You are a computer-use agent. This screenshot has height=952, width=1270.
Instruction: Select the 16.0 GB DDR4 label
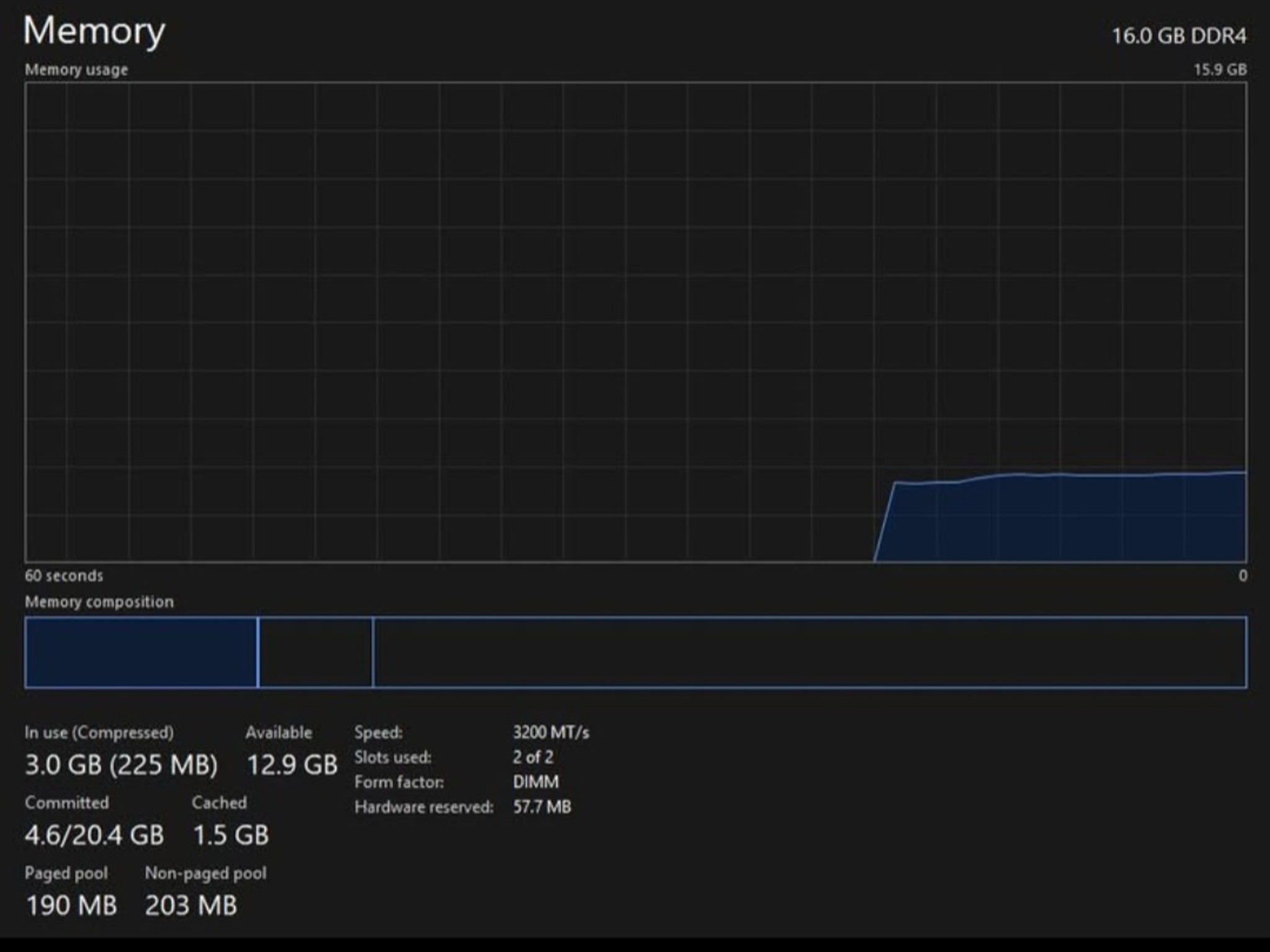tap(1178, 36)
